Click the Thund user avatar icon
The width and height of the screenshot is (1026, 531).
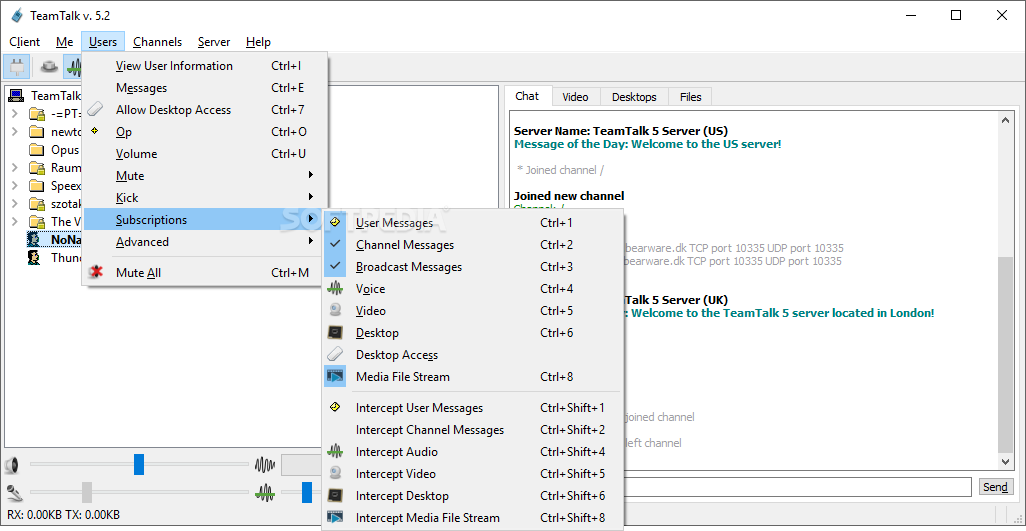pos(33,258)
